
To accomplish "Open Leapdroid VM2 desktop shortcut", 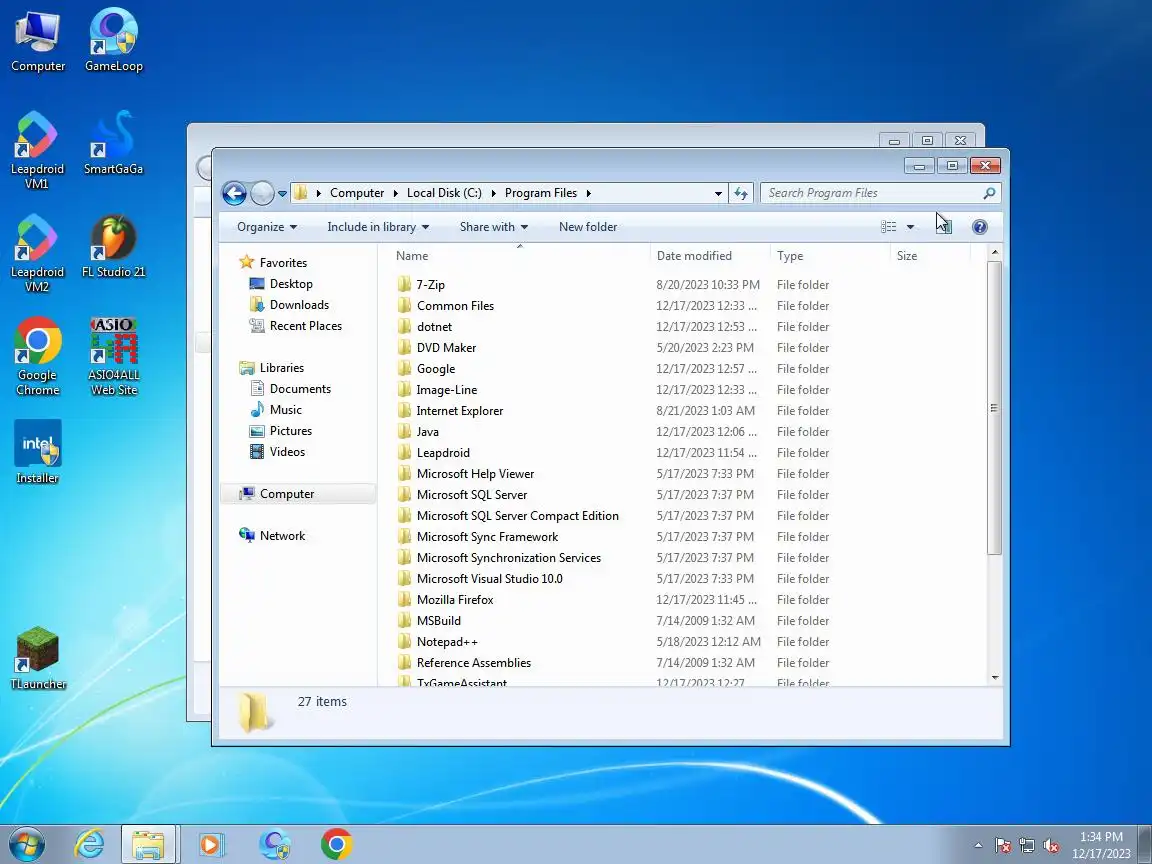I will [37, 253].
